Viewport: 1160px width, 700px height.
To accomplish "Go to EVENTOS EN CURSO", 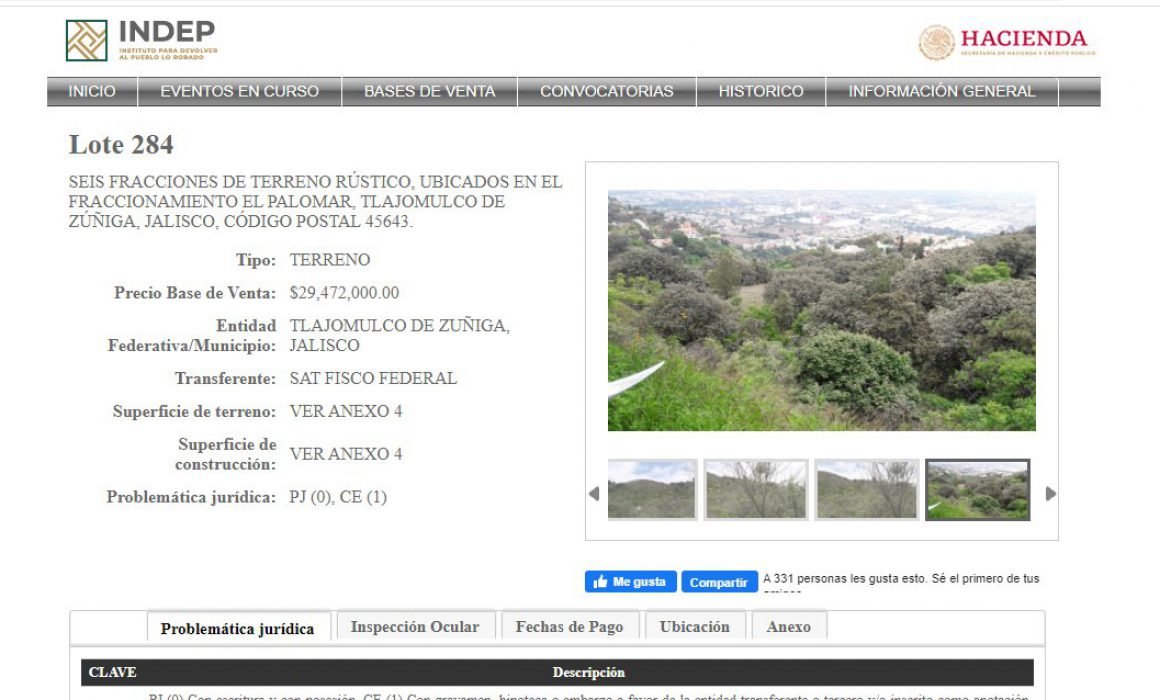I will pyautogui.click(x=240, y=92).
